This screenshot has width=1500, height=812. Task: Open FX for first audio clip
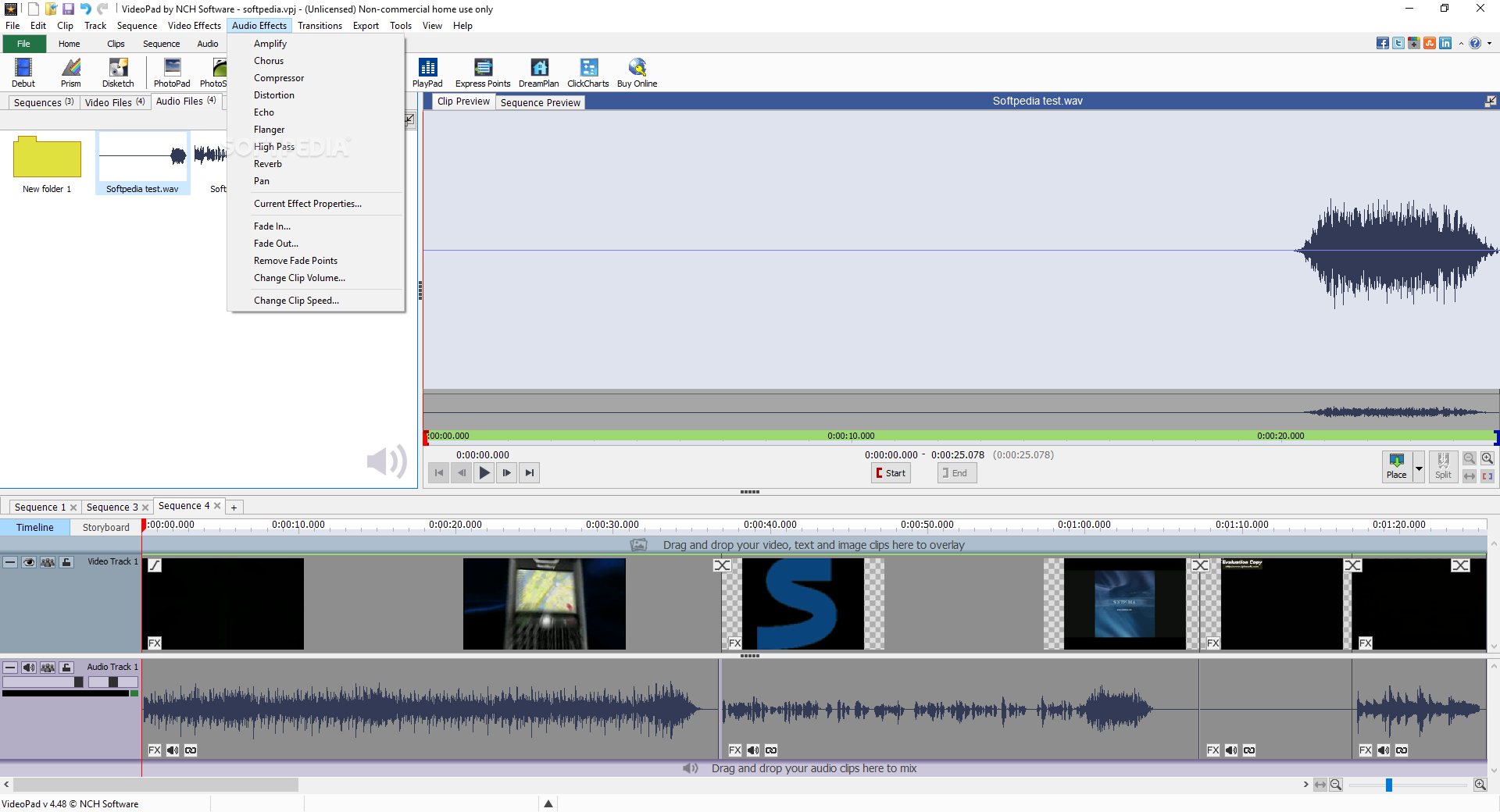pyautogui.click(x=155, y=750)
